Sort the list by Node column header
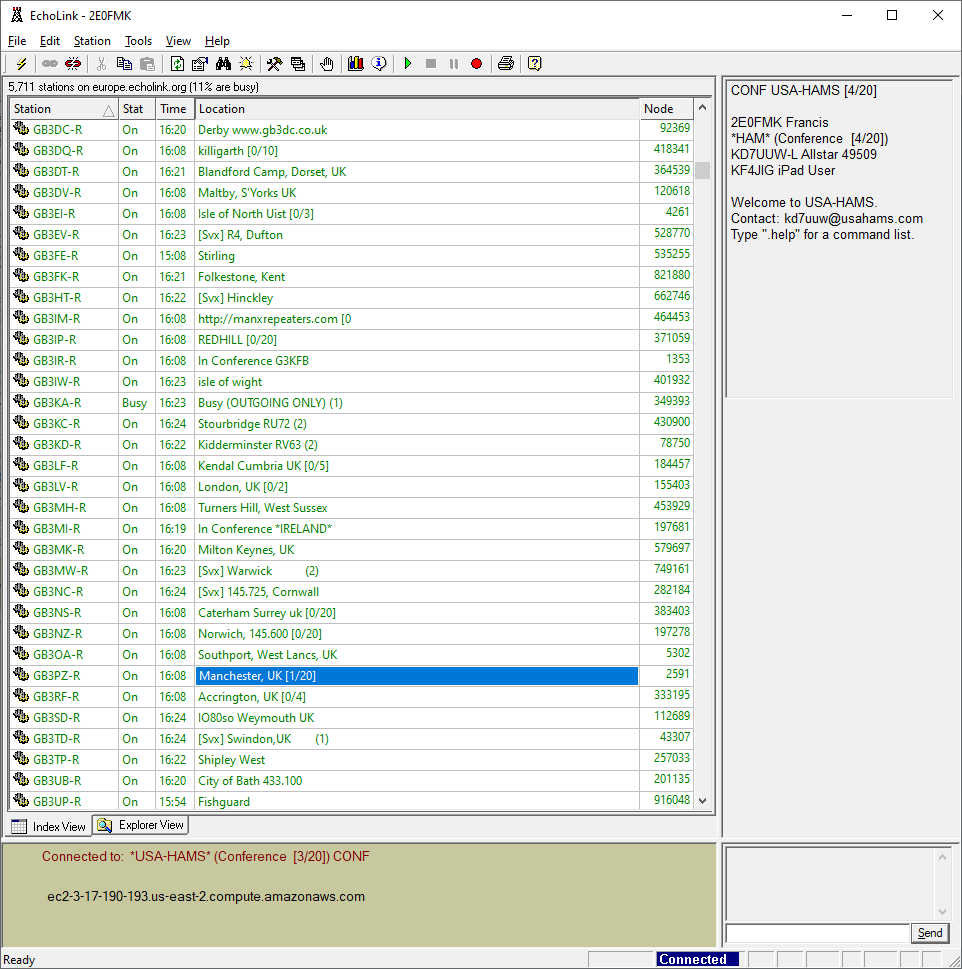This screenshot has height=969, width=962. pyautogui.click(x=665, y=109)
